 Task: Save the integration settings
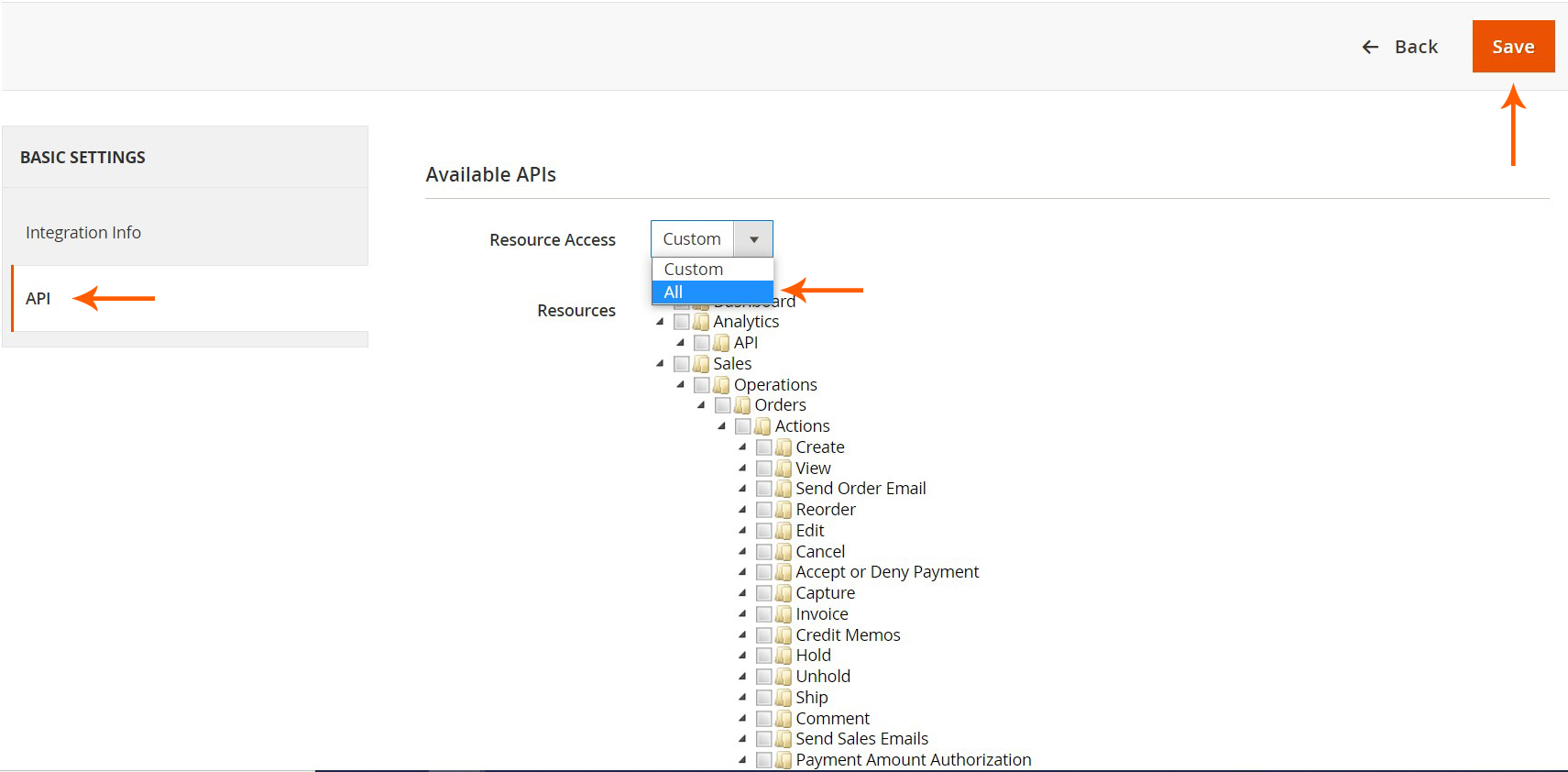tap(1513, 47)
